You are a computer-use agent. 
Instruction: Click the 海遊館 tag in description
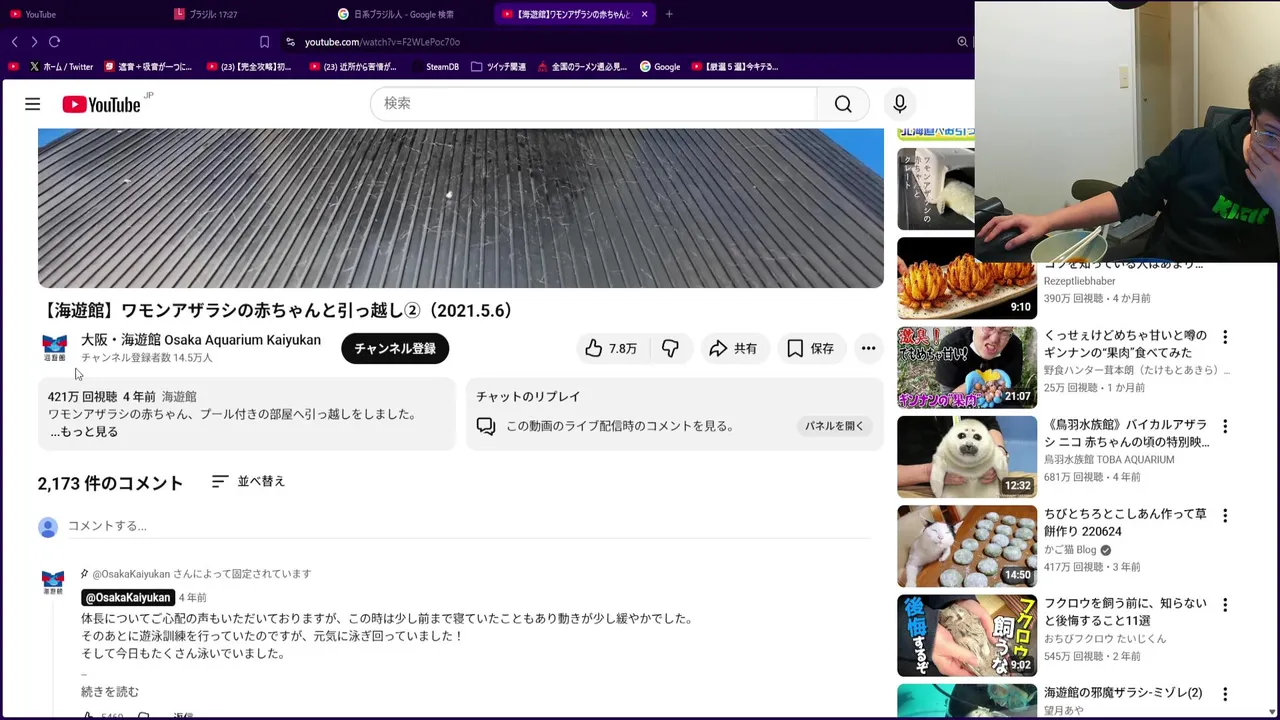pos(179,397)
